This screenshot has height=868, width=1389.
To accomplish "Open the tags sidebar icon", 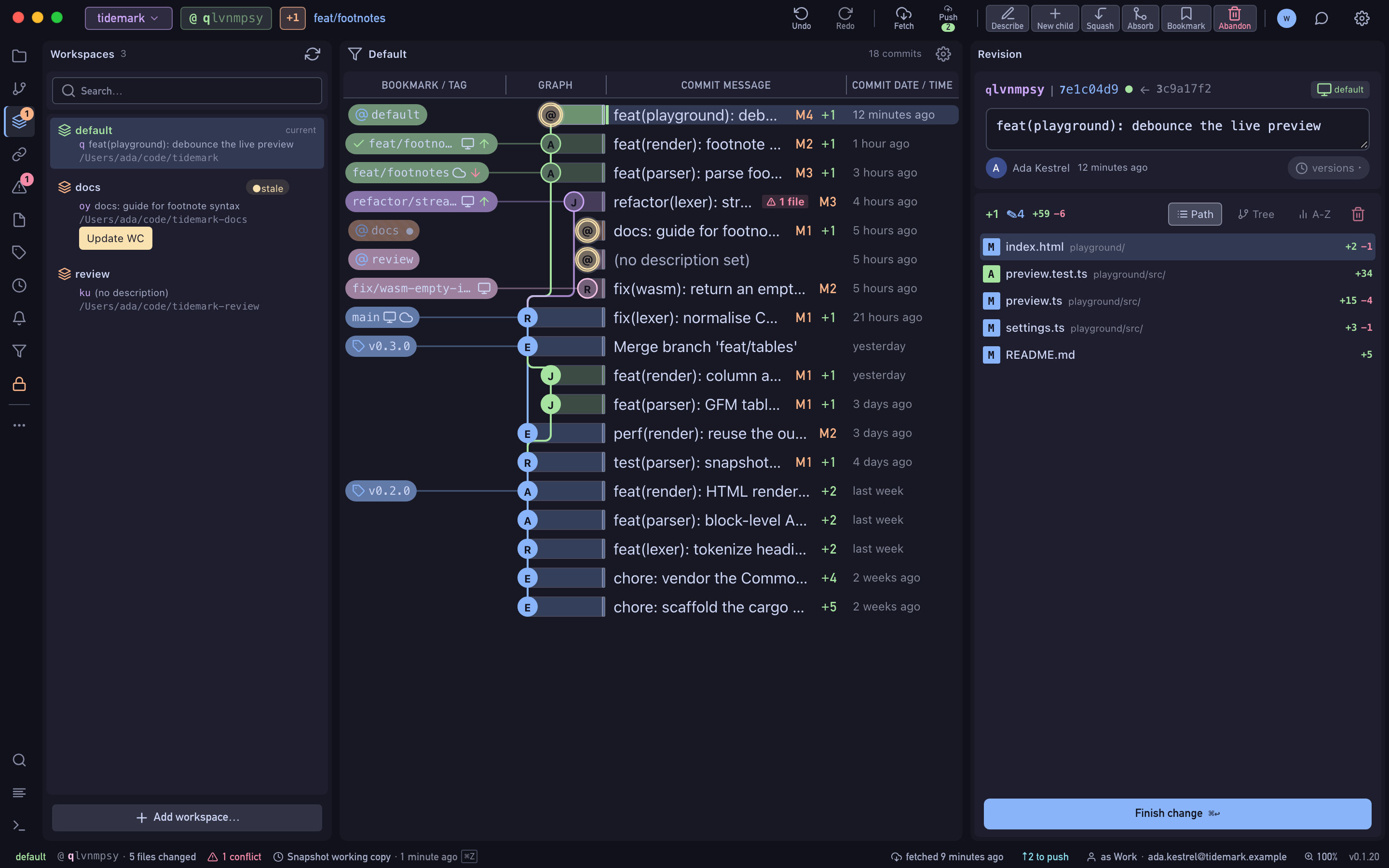I will (x=19, y=253).
